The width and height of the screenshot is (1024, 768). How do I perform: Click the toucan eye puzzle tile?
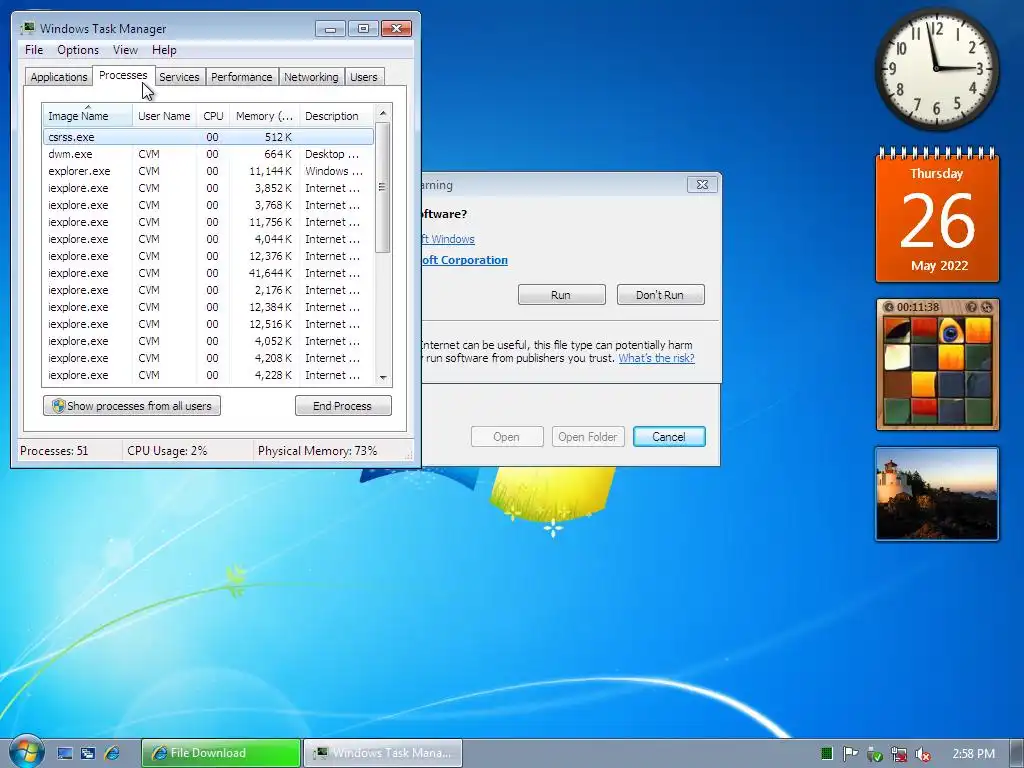951,331
